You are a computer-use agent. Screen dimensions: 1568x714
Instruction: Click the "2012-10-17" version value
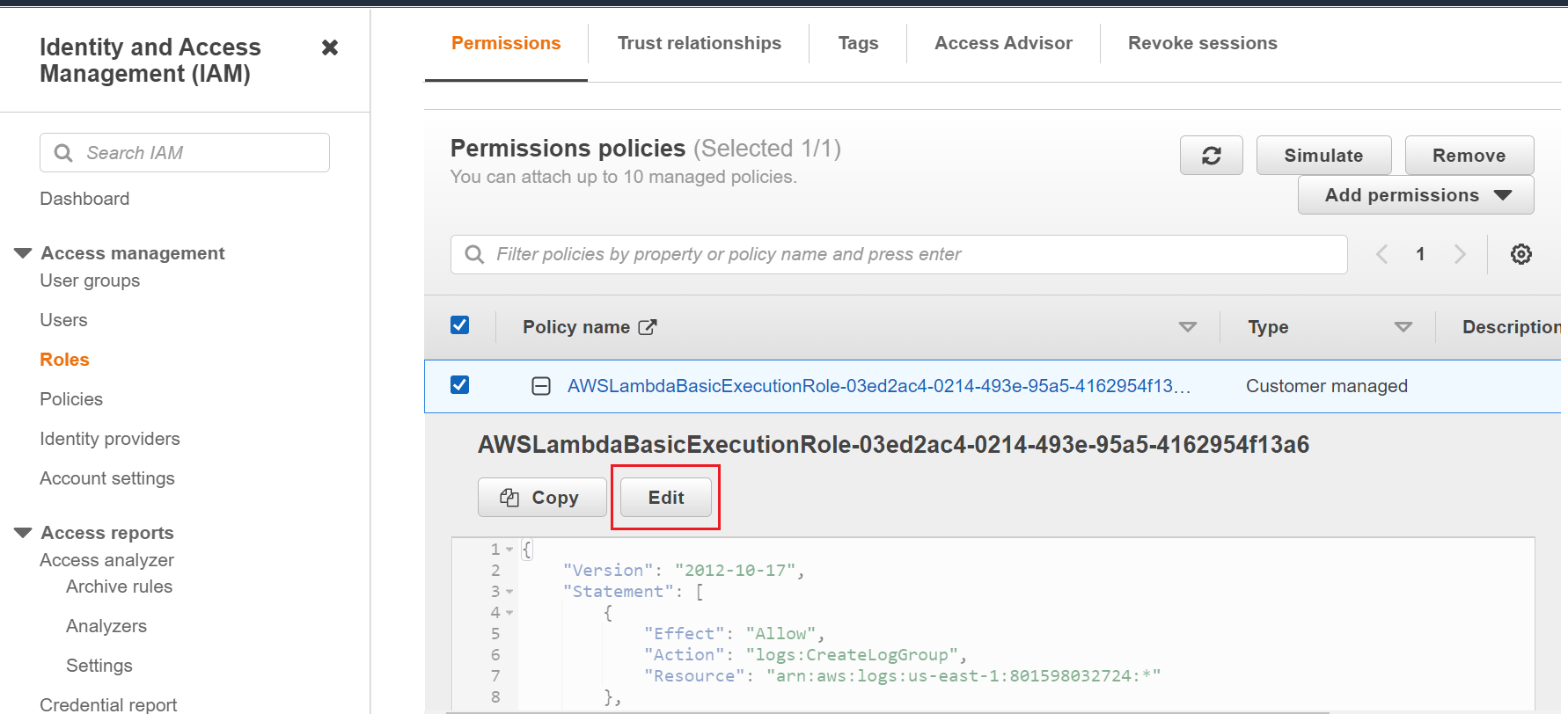click(x=735, y=571)
